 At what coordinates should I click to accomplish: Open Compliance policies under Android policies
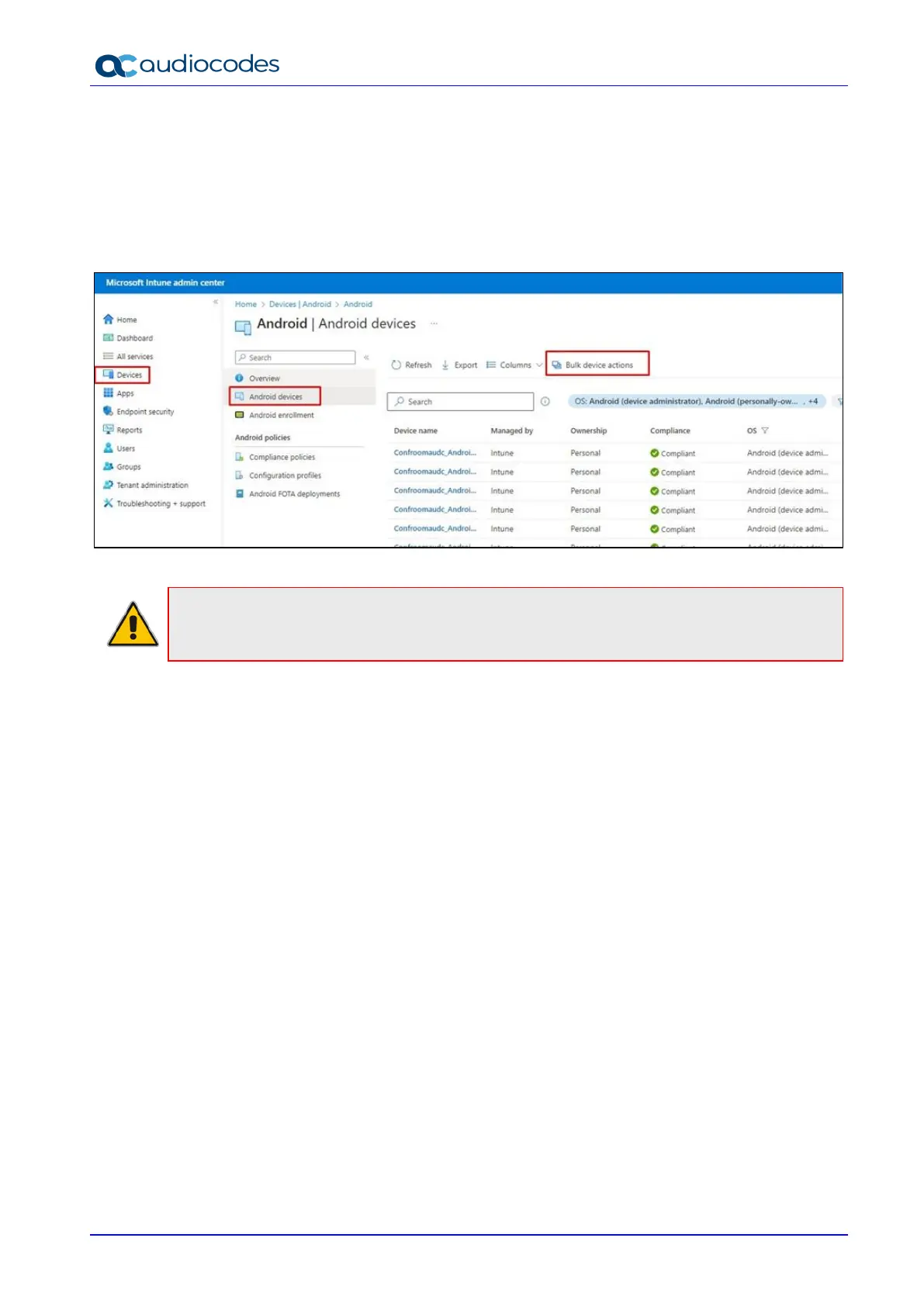[x=275, y=457]
